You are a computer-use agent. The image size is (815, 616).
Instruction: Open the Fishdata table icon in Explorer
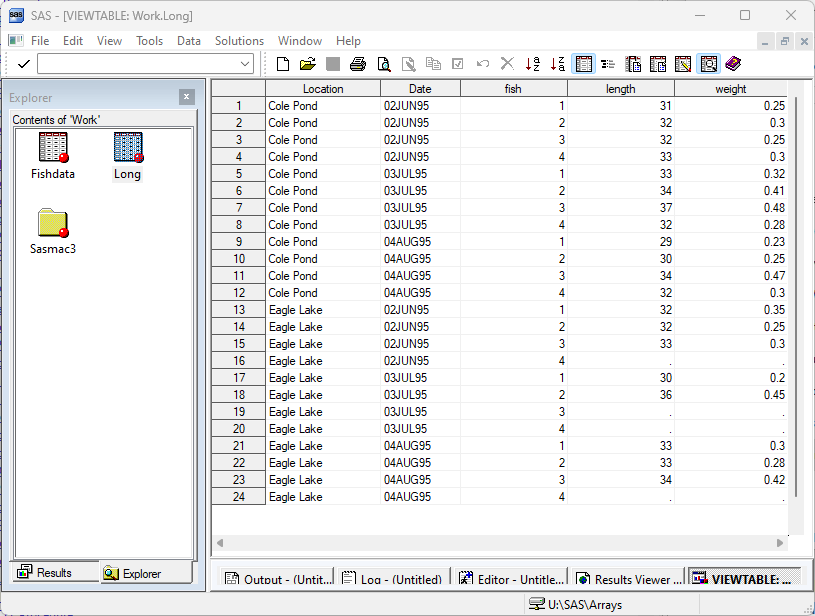tap(53, 148)
